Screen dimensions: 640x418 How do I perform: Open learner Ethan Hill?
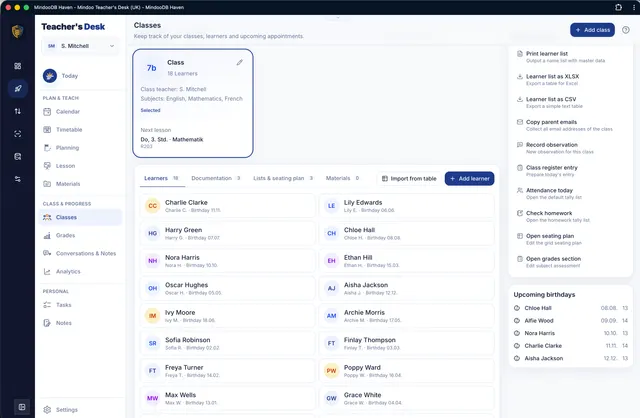click(407, 261)
